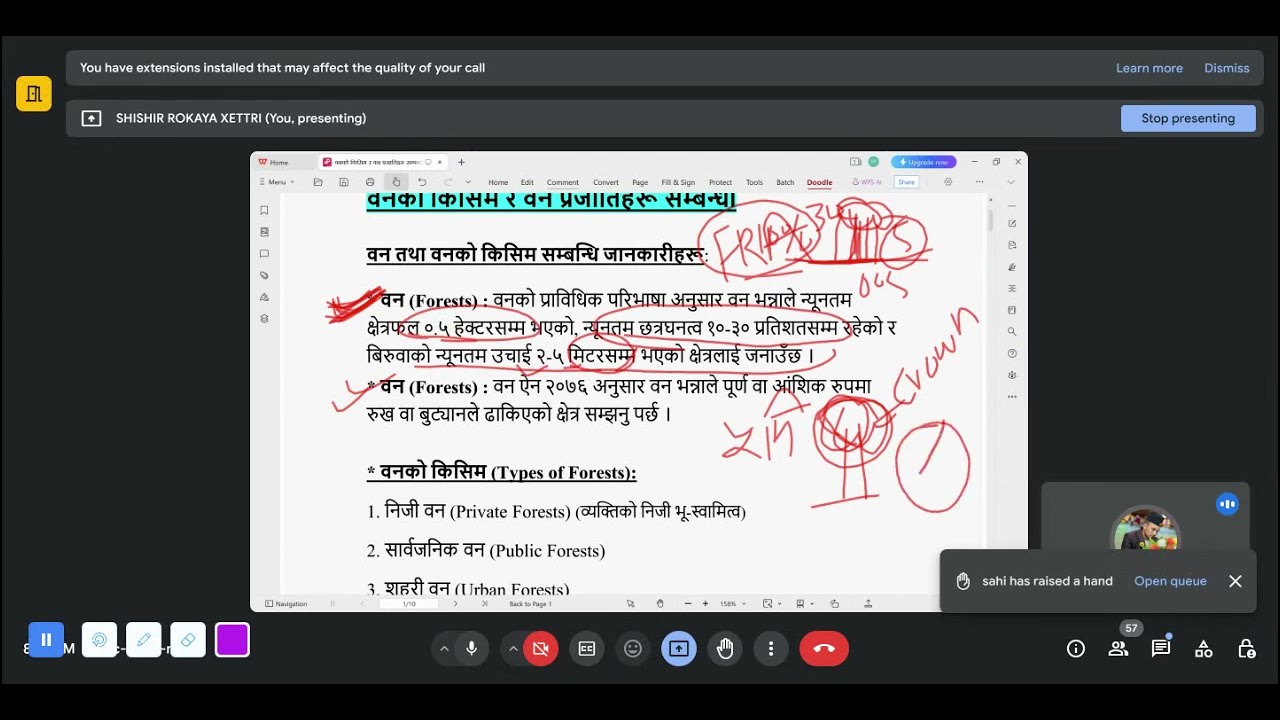Open WPS settings gear icon
Viewport: 1280px width, 720px height.
(948, 182)
